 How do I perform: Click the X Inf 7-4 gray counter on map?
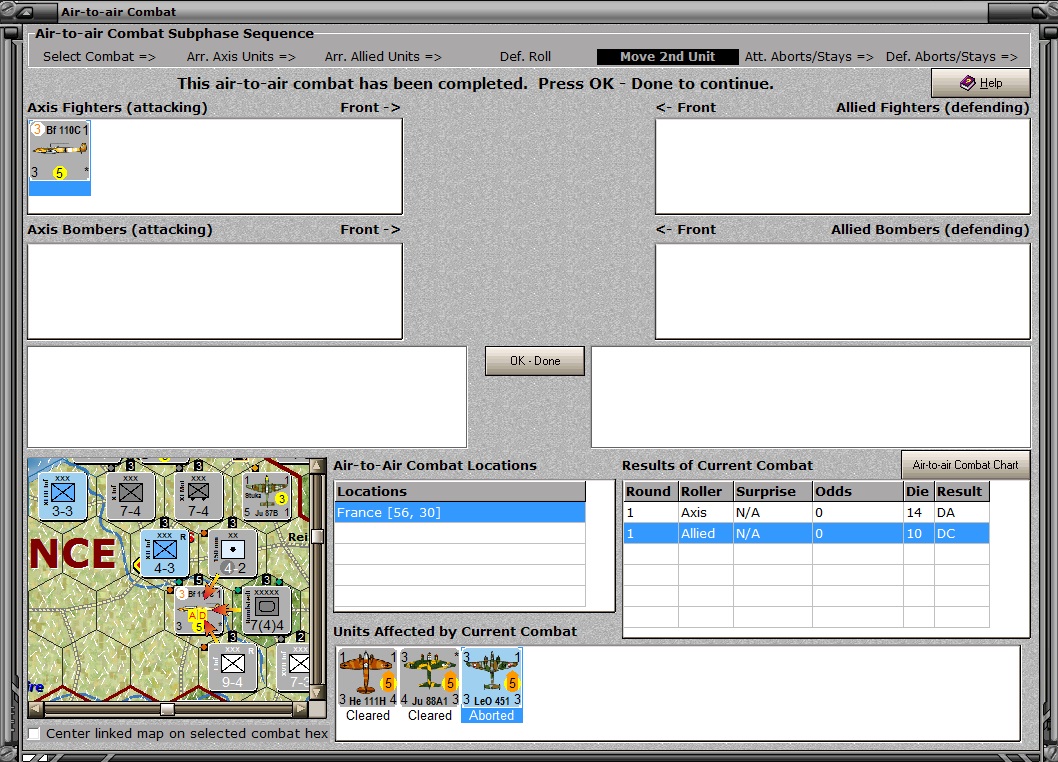point(131,495)
